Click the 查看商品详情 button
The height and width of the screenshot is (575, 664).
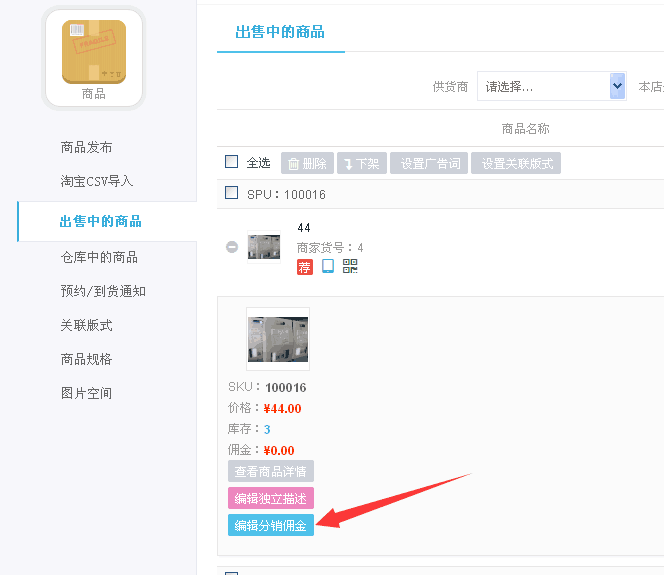(x=271, y=471)
